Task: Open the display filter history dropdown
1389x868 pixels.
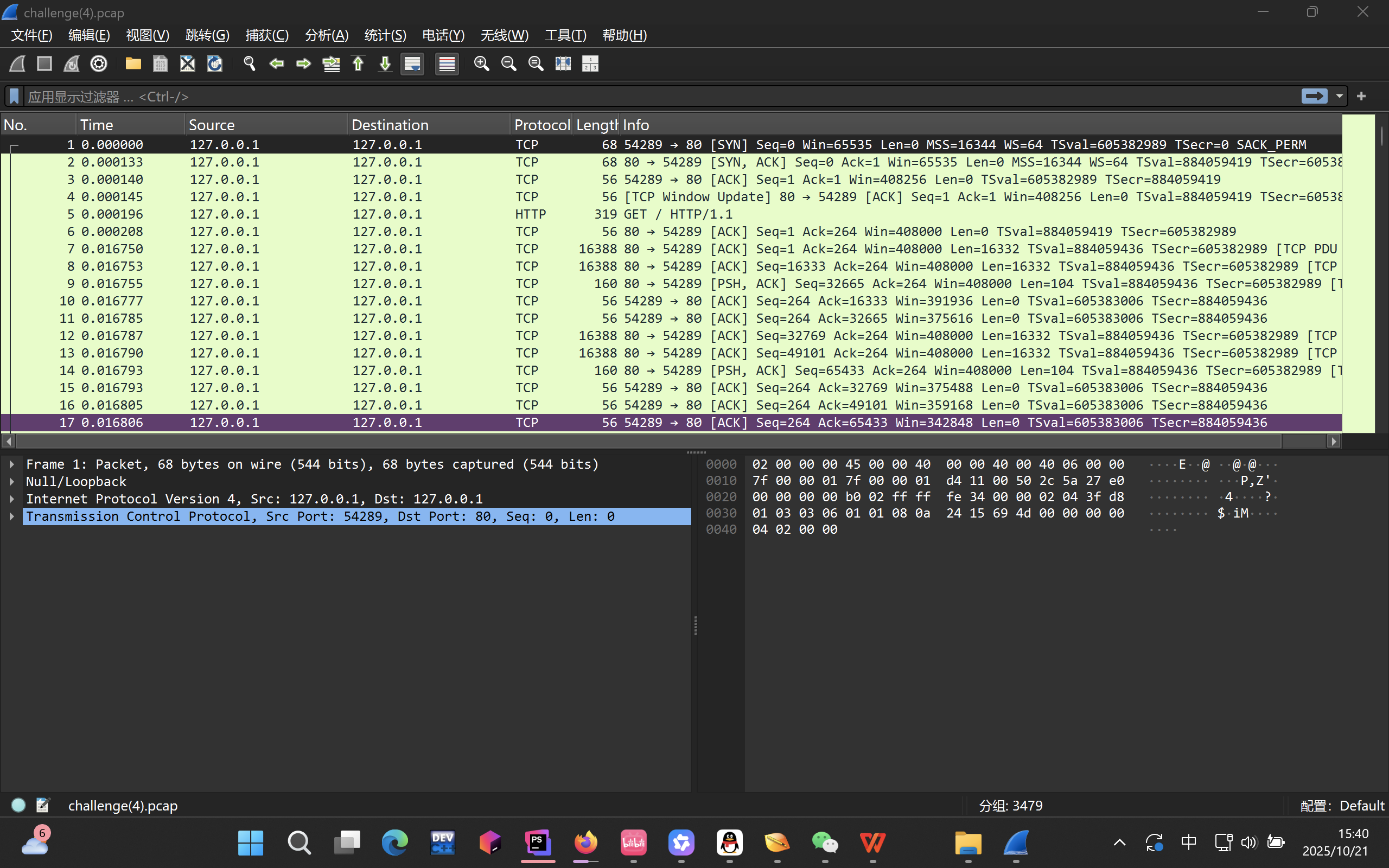Action: click(x=1340, y=97)
